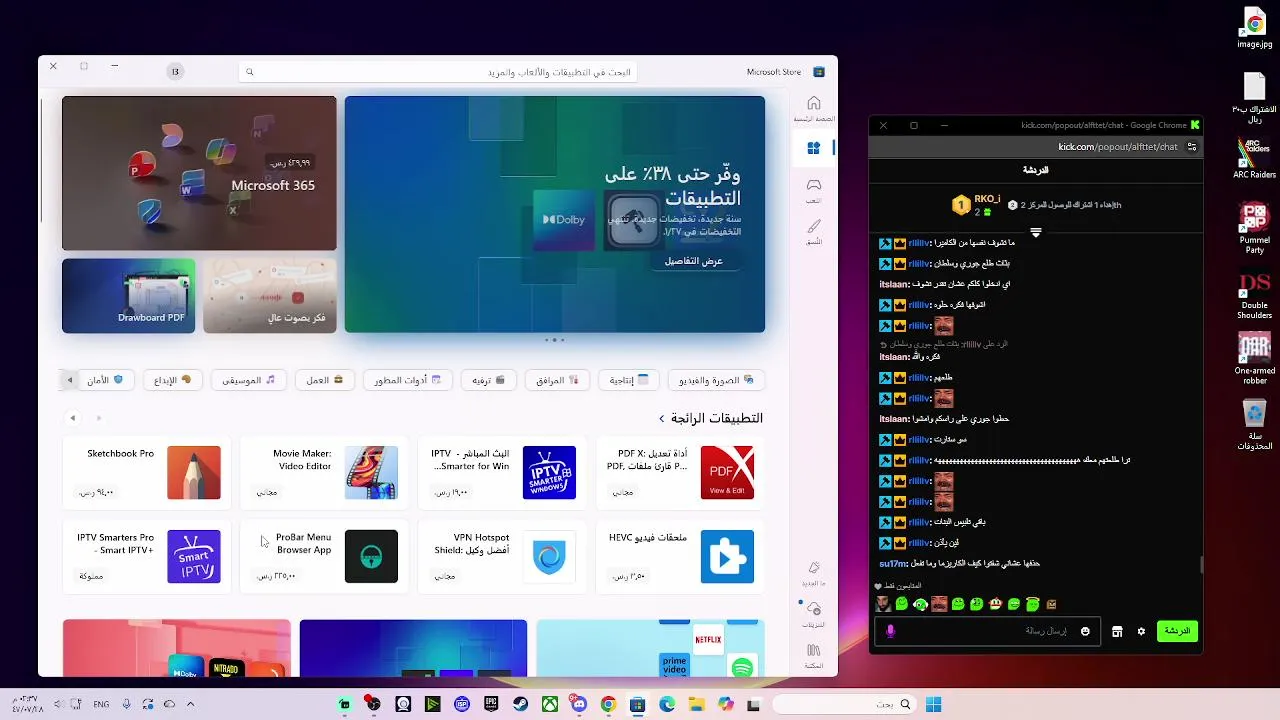Open the PDF X app card

pos(679,472)
